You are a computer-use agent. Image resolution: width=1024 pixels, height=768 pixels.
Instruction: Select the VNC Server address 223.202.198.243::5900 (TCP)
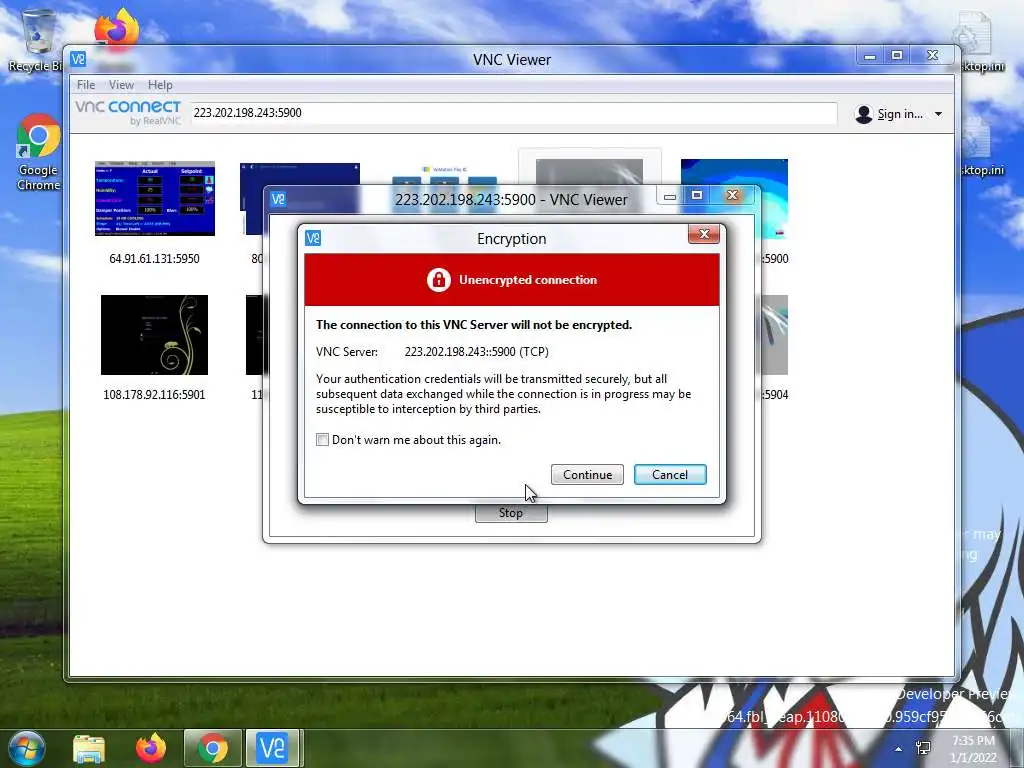[x=477, y=352]
